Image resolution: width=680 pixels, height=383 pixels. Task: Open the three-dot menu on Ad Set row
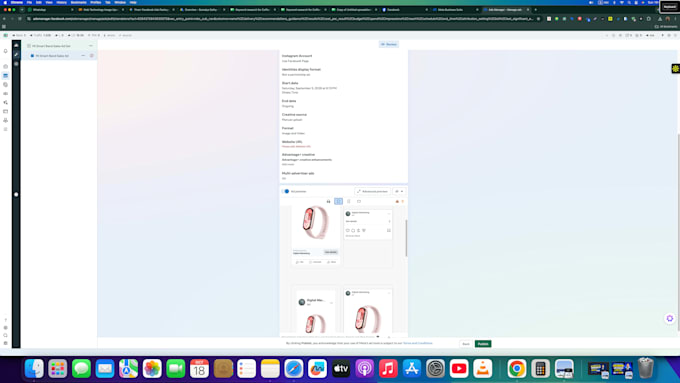pyautogui.click(x=91, y=46)
